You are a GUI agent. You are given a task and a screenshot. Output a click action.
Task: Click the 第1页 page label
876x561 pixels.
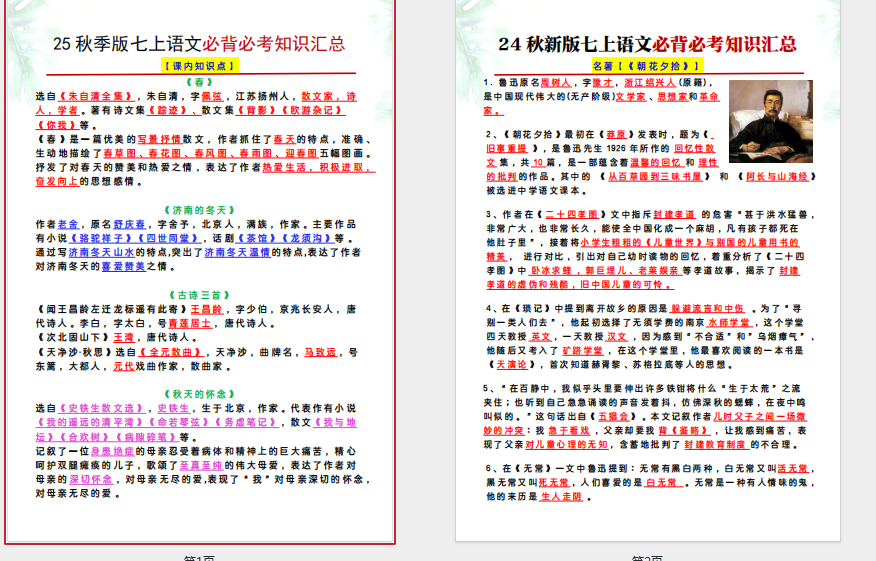click(199, 556)
